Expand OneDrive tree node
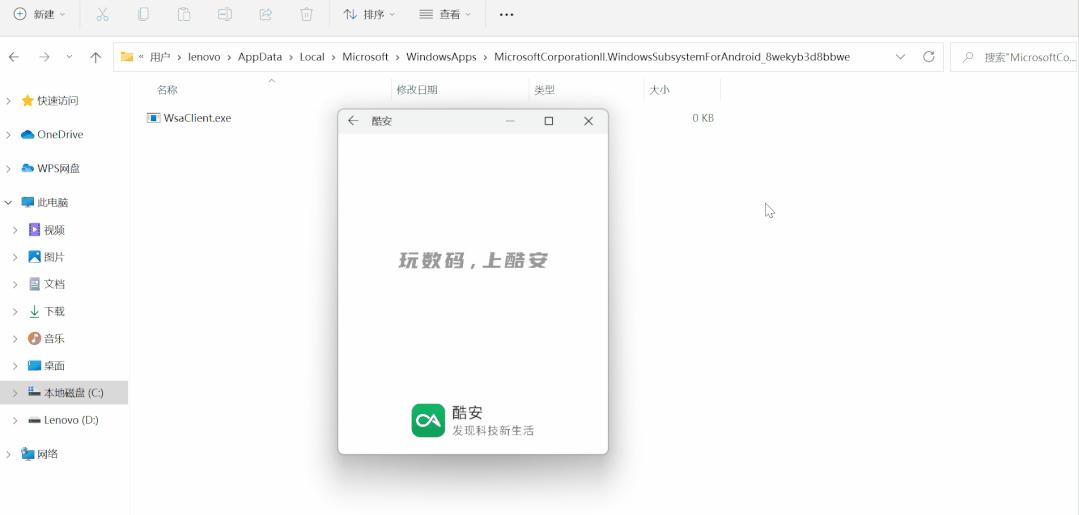The image size is (1079, 515). coord(8,135)
